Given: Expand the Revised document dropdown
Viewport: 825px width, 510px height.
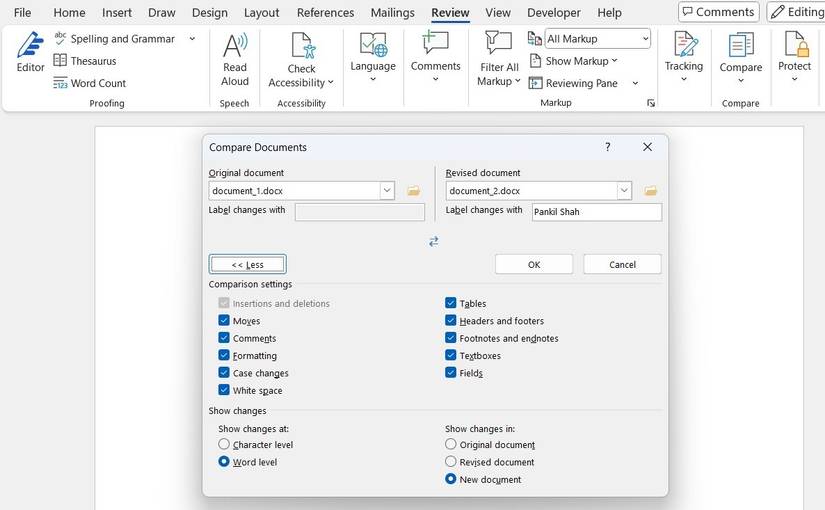Looking at the screenshot, I should pyautogui.click(x=624, y=191).
